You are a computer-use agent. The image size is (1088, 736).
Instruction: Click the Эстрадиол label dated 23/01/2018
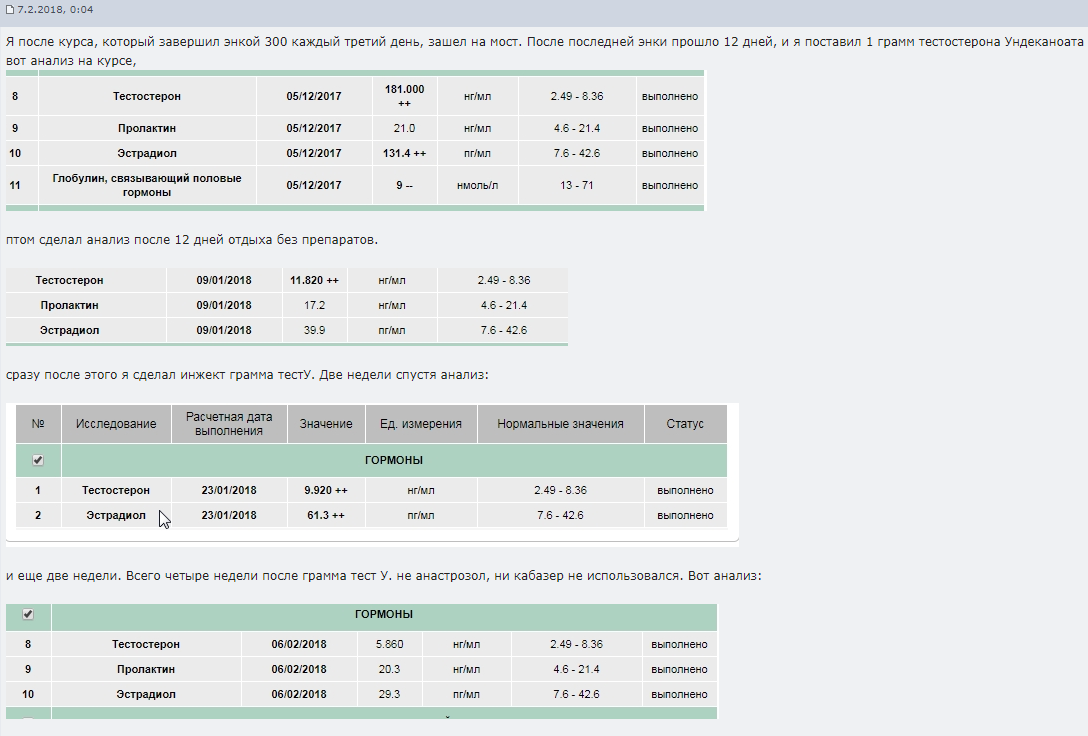coord(116,516)
